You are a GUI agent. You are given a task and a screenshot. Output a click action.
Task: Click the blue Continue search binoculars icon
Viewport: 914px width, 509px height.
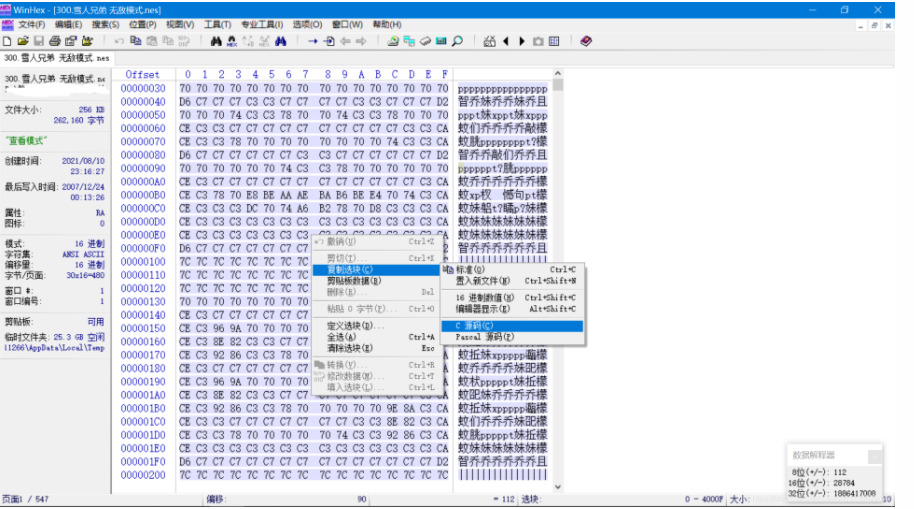point(281,41)
